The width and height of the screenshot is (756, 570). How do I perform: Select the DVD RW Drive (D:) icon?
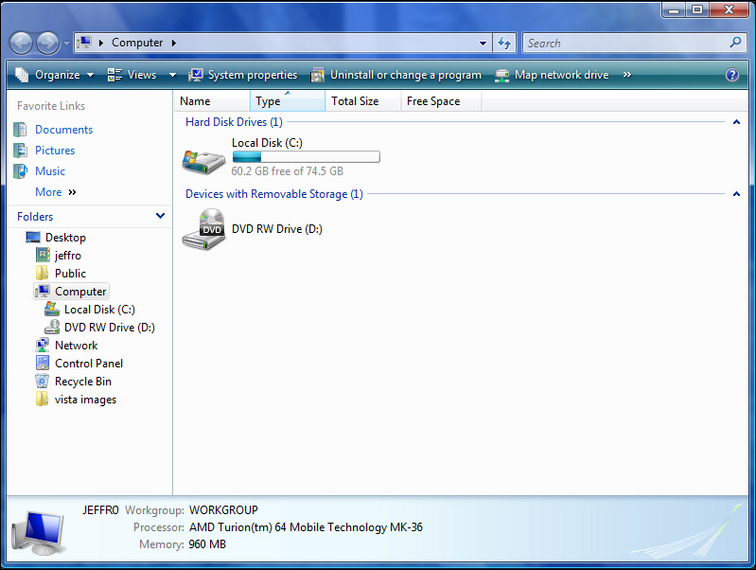click(x=204, y=229)
